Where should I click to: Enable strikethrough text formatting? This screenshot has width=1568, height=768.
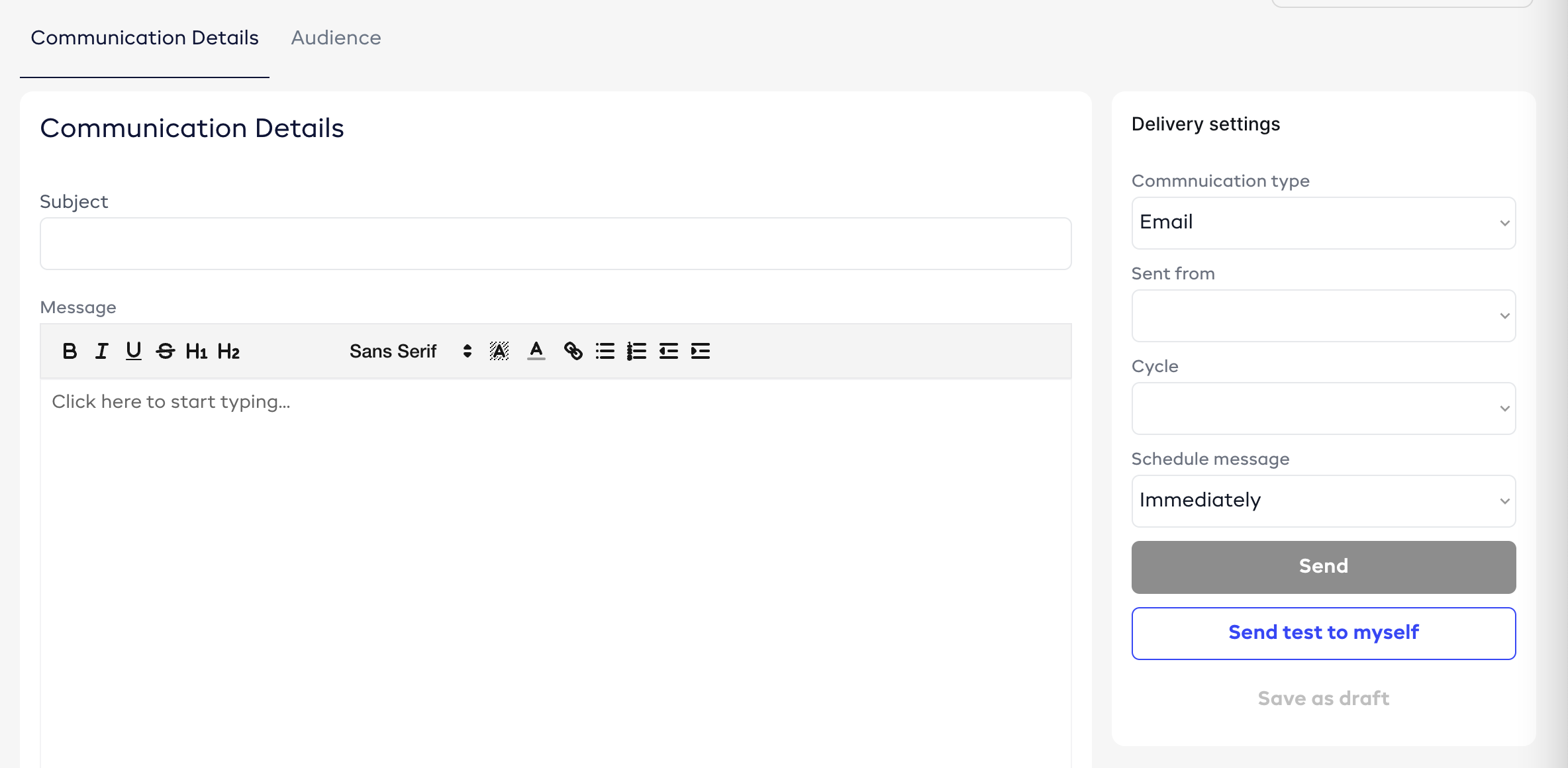point(165,351)
